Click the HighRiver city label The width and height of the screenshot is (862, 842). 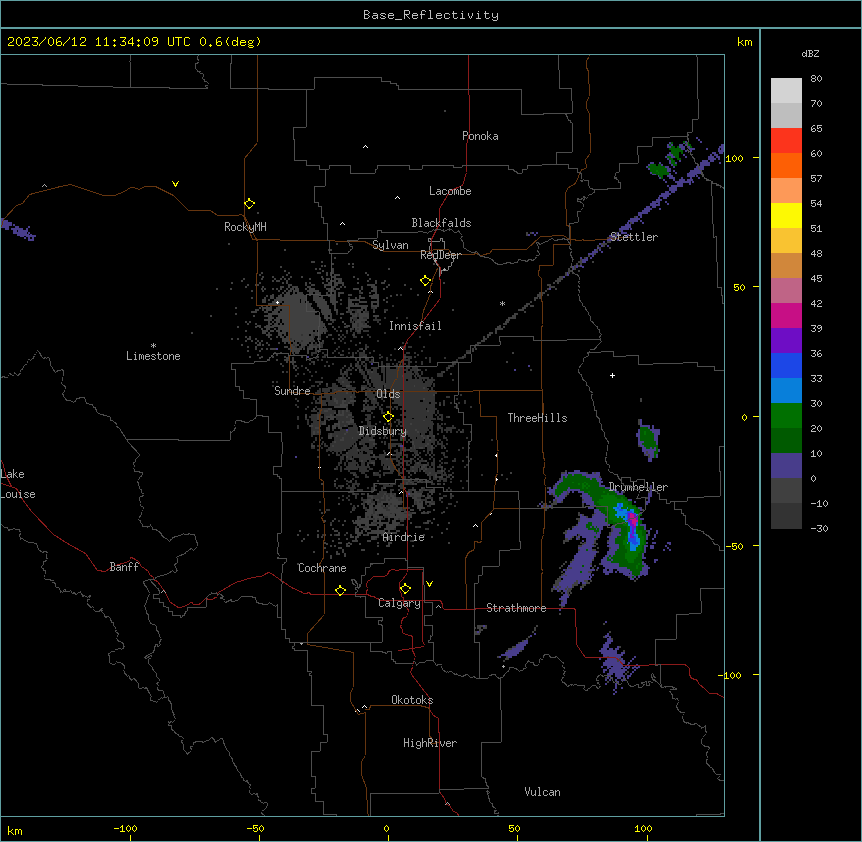coord(430,743)
